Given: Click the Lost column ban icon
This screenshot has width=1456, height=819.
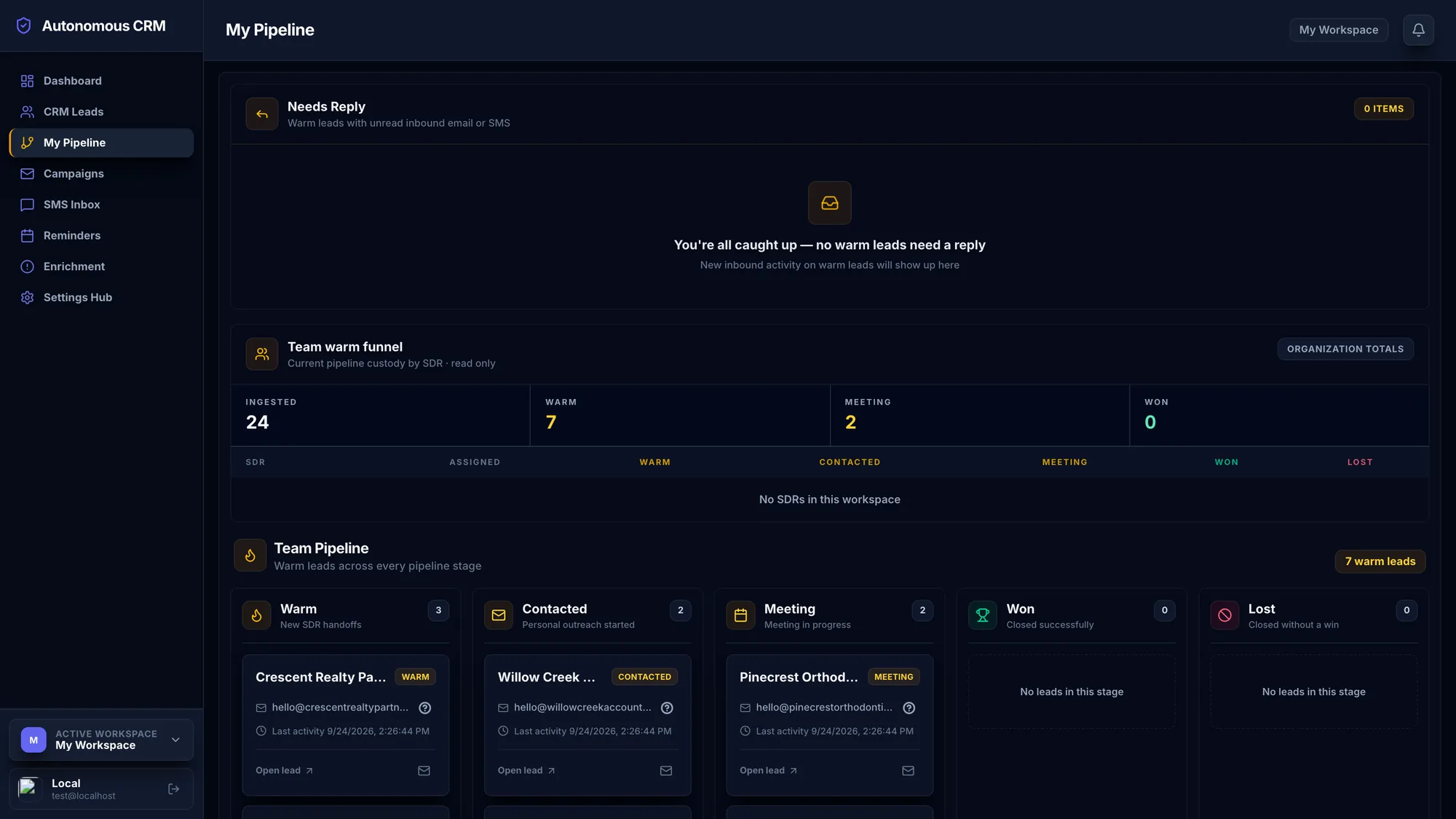Looking at the screenshot, I should tap(1224, 615).
